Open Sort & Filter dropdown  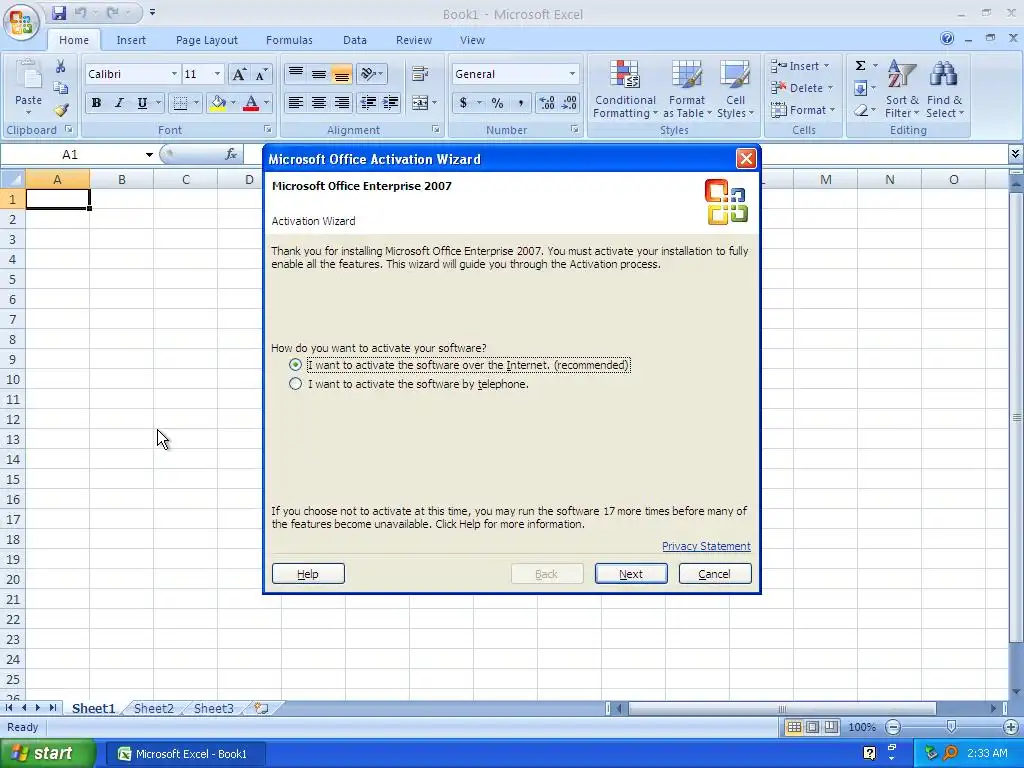902,89
